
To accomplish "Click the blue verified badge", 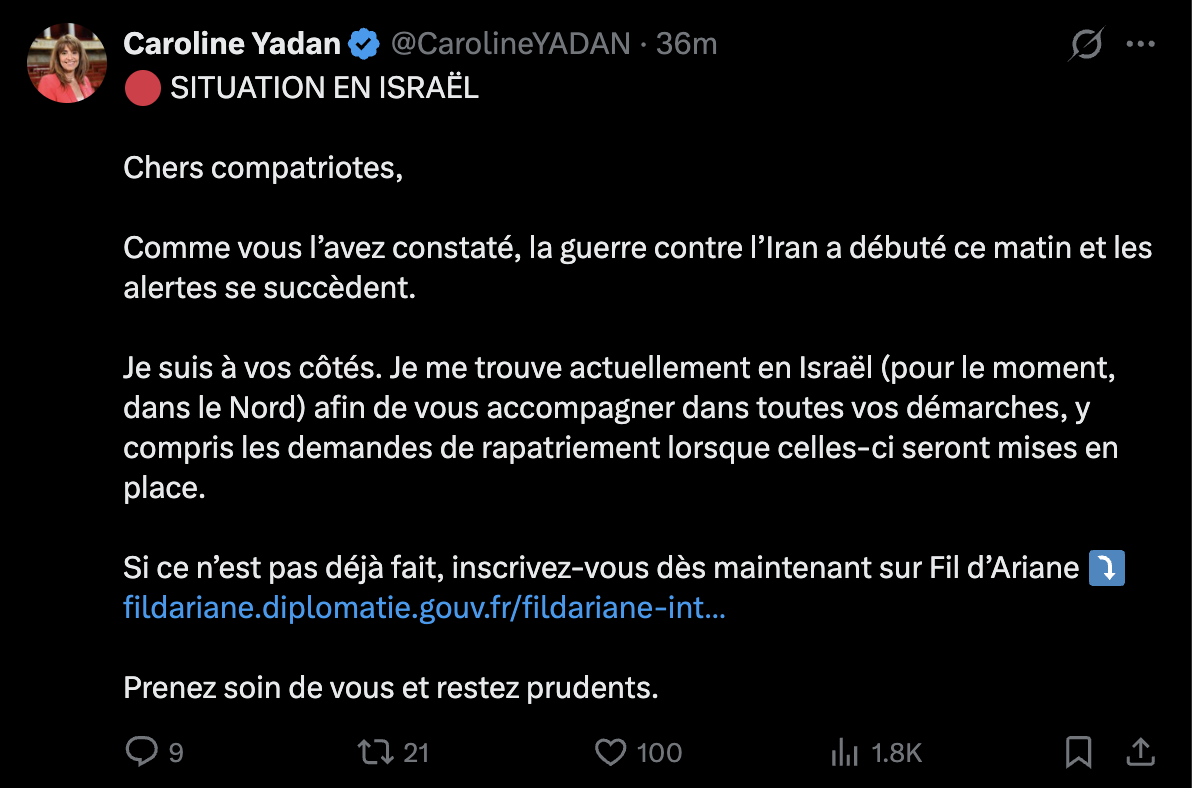I will pos(363,44).
